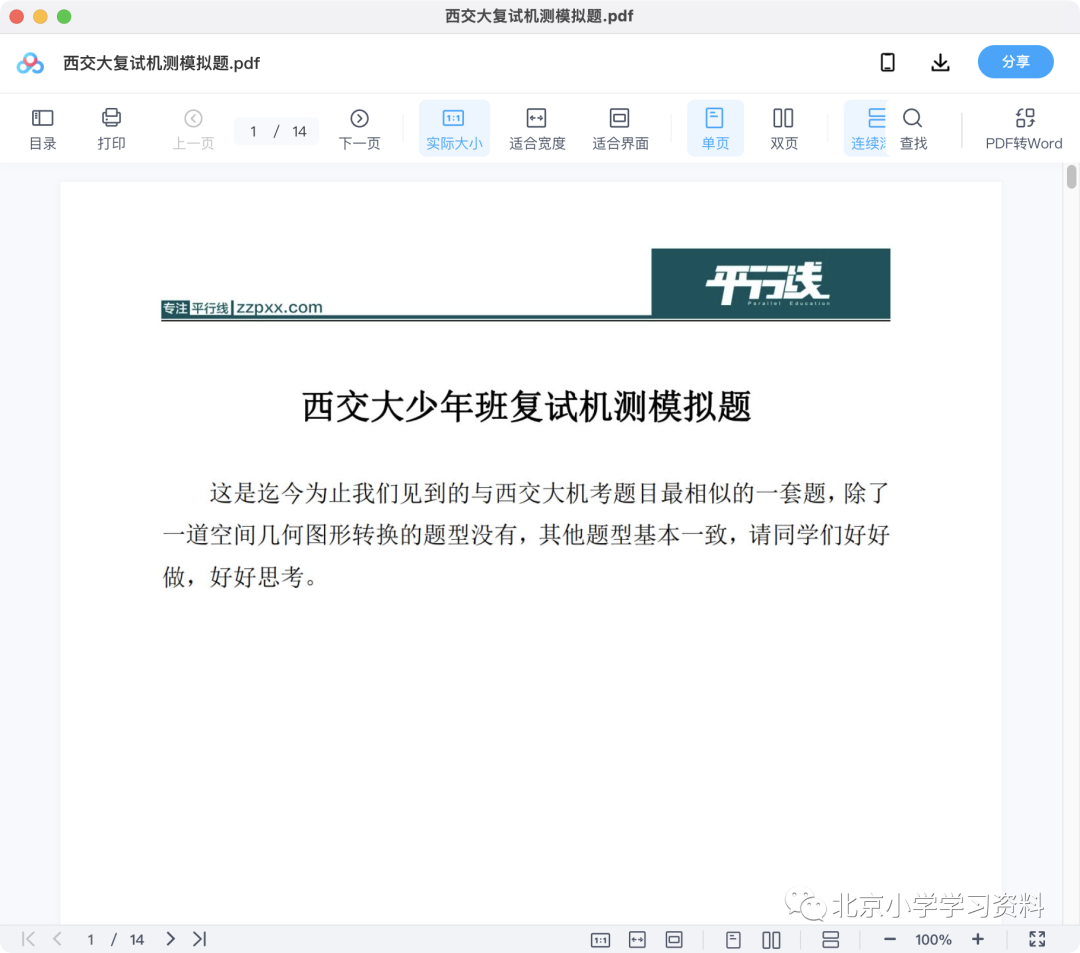Switch to 双页 double page mode
This screenshot has width=1080, height=953.
pos(784,129)
